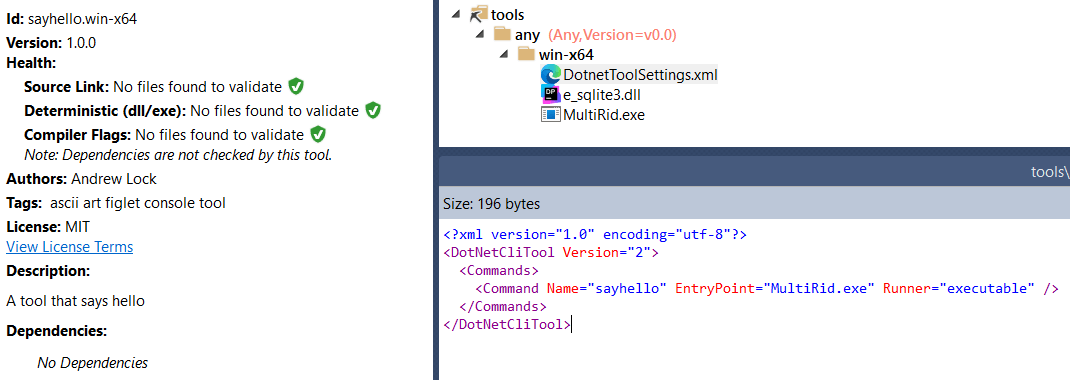Click the executable icon beside MultiRid.exe
The image size is (1070, 380).
coord(550,115)
